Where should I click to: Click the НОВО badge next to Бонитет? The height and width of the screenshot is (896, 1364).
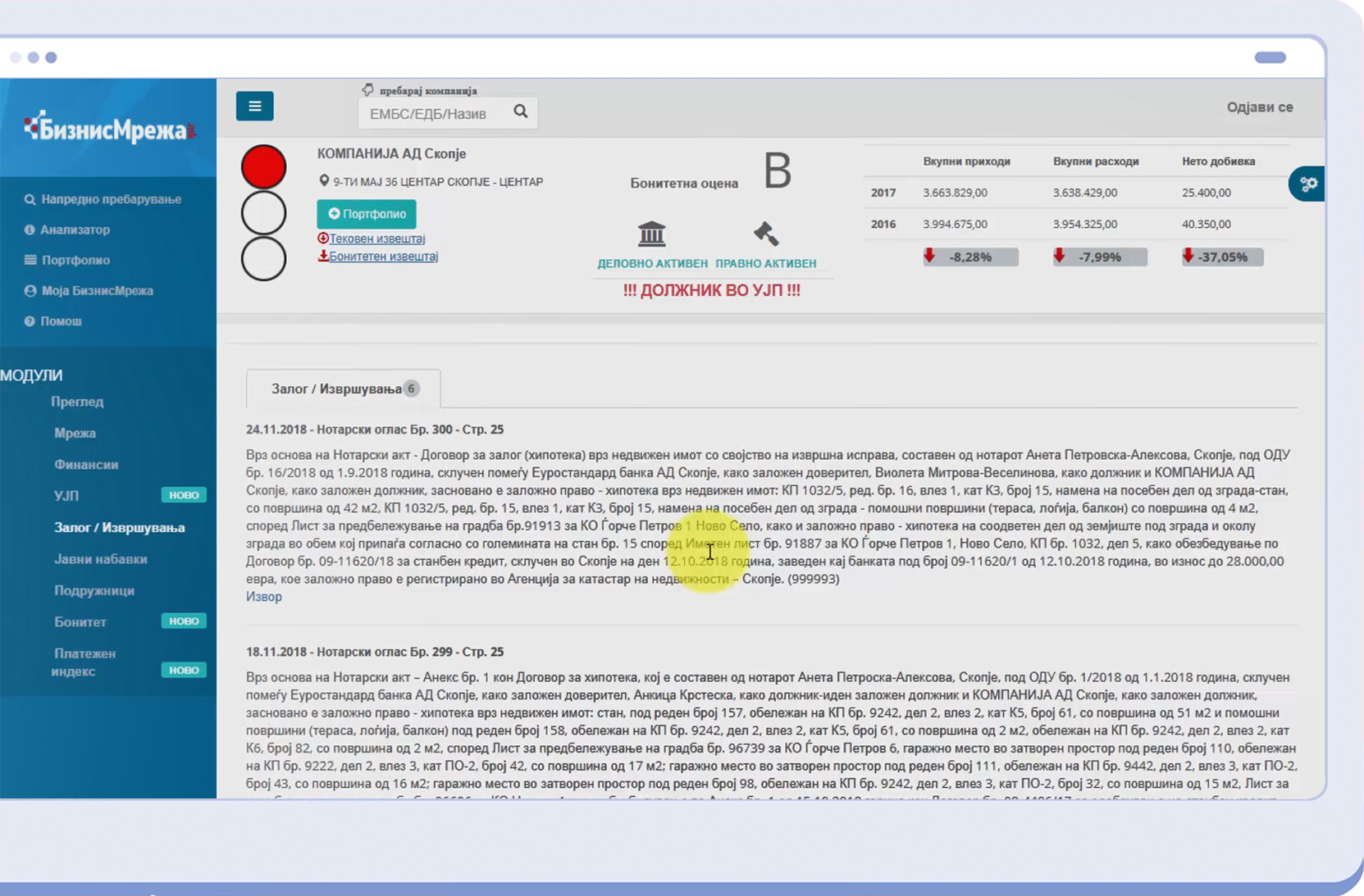pos(184,621)
